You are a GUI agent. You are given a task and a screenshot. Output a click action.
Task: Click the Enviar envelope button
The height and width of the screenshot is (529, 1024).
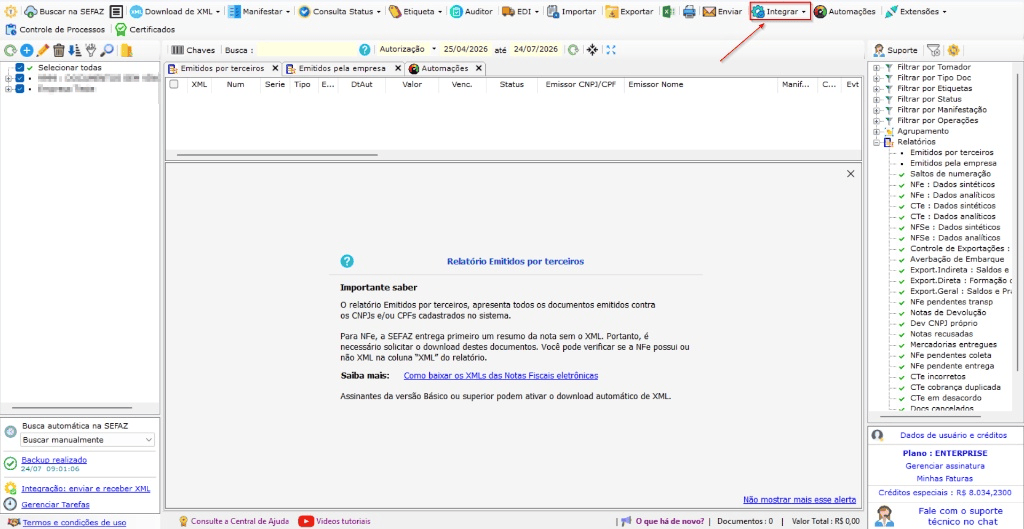[722, 12]
